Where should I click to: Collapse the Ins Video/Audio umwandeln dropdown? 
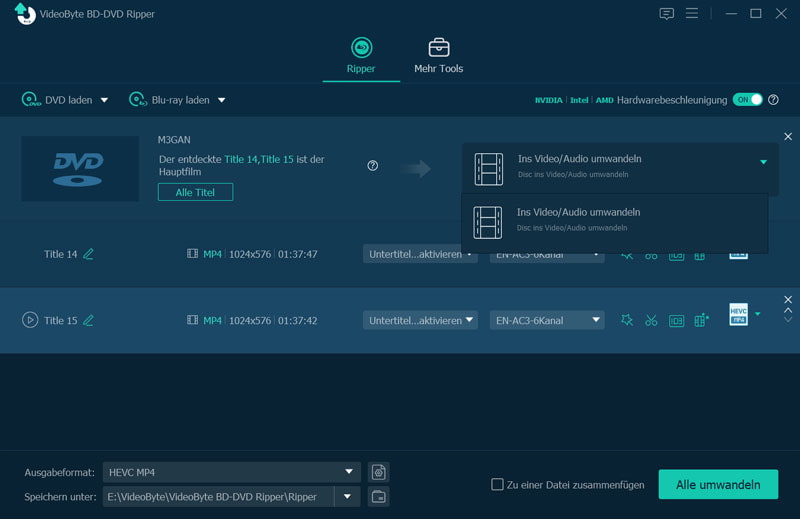[x=763, y=162]
